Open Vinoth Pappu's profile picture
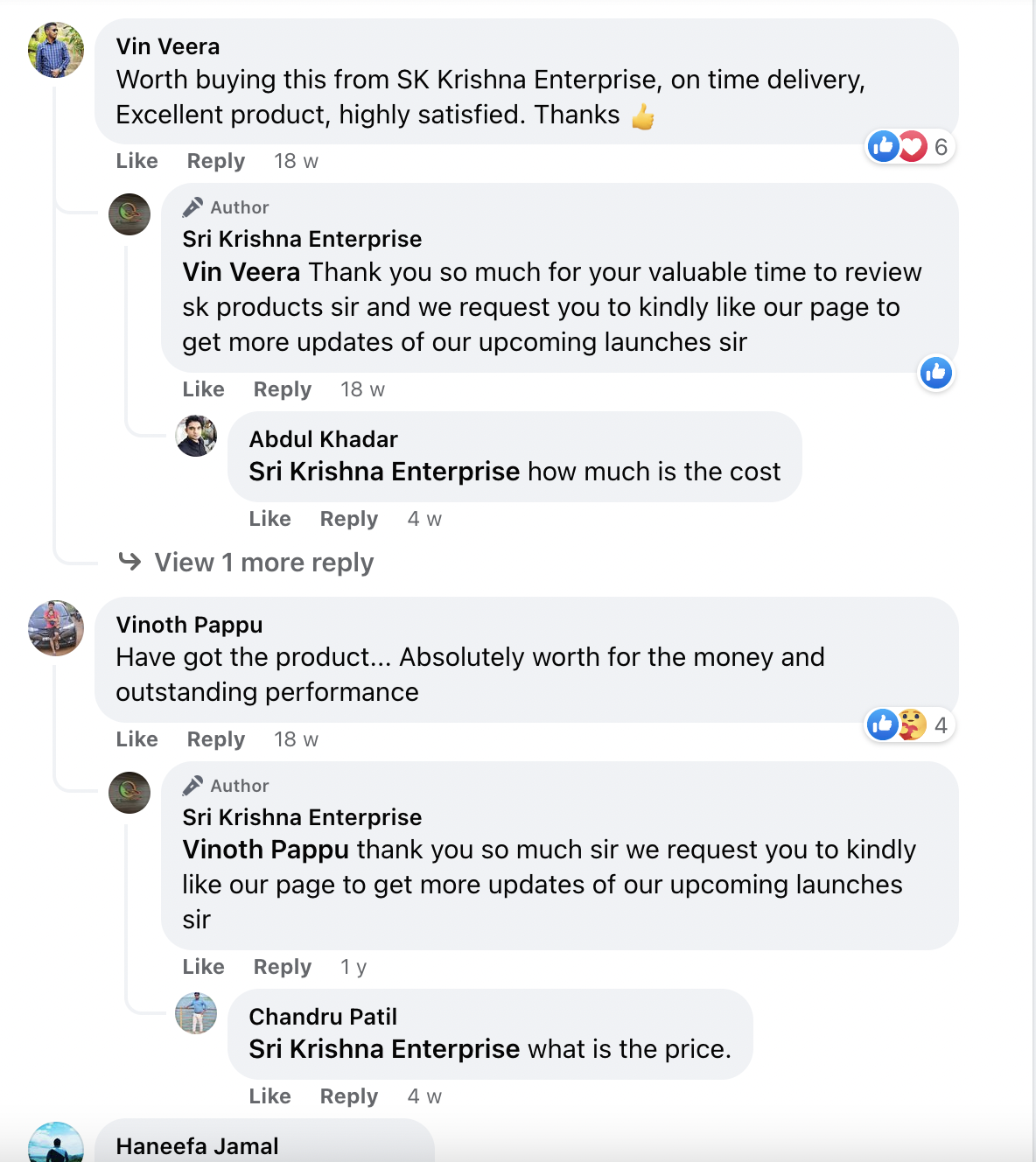This screenshot has height=1162, width=1036. [x=56, y=628]
